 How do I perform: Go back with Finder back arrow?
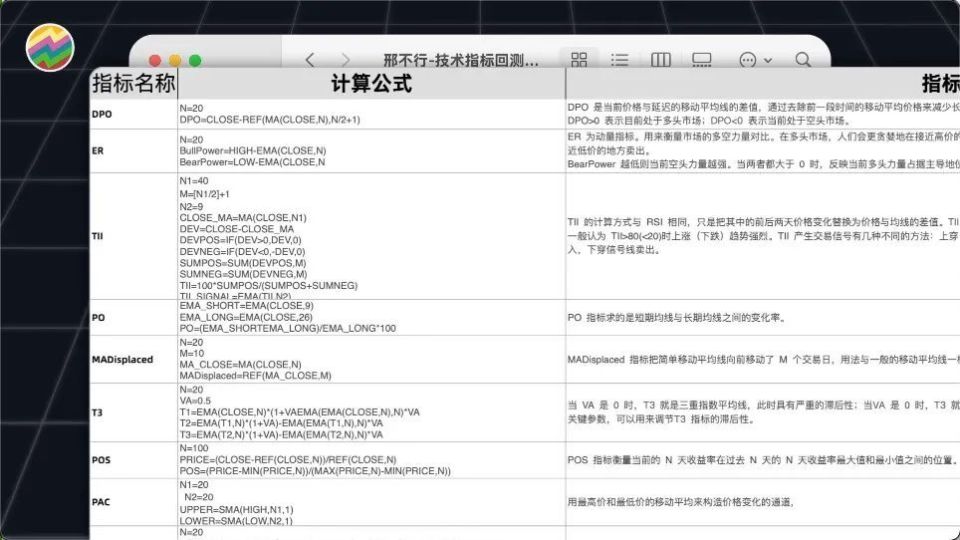[310, 59]
